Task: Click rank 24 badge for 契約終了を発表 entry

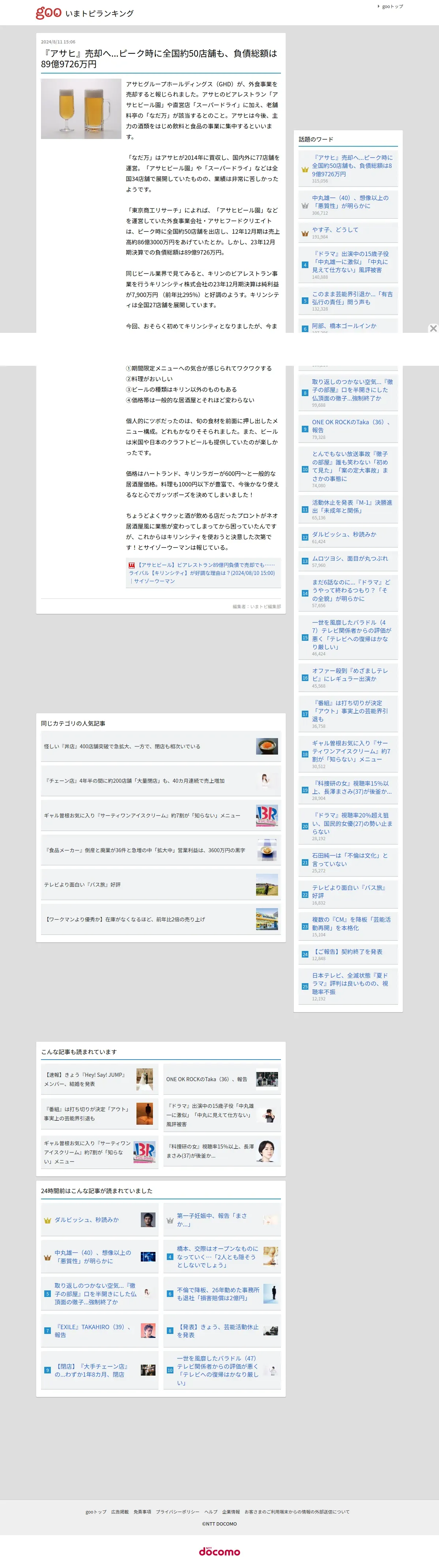Action: pos(305,954)
